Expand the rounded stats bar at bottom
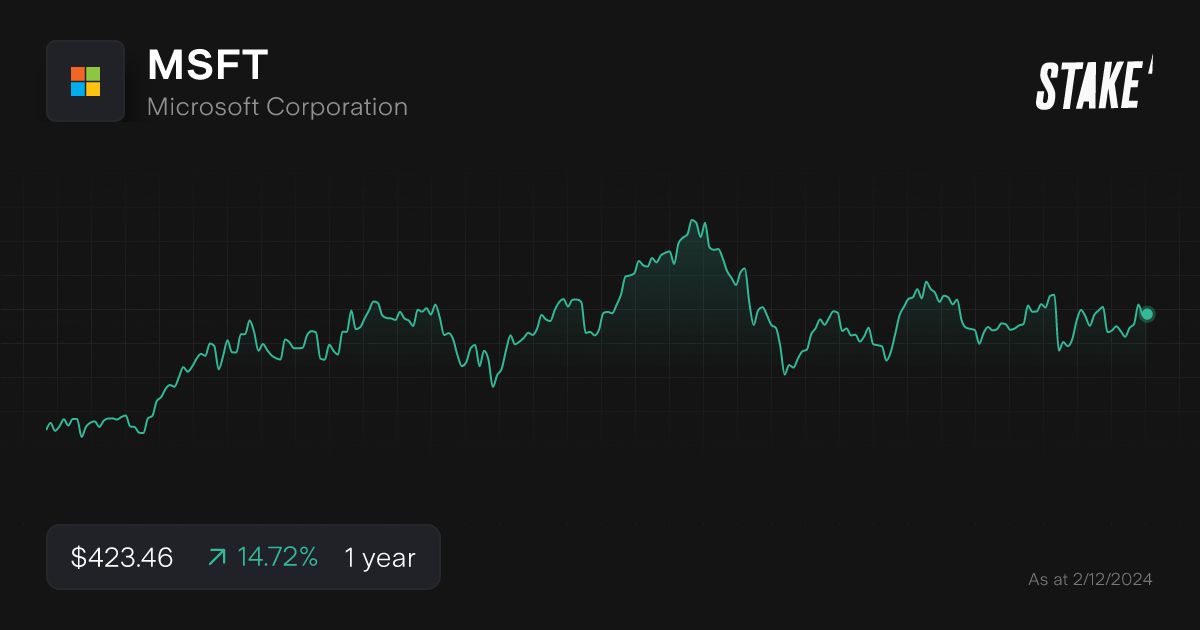1200x630 pixels. [x=243, y=557]
